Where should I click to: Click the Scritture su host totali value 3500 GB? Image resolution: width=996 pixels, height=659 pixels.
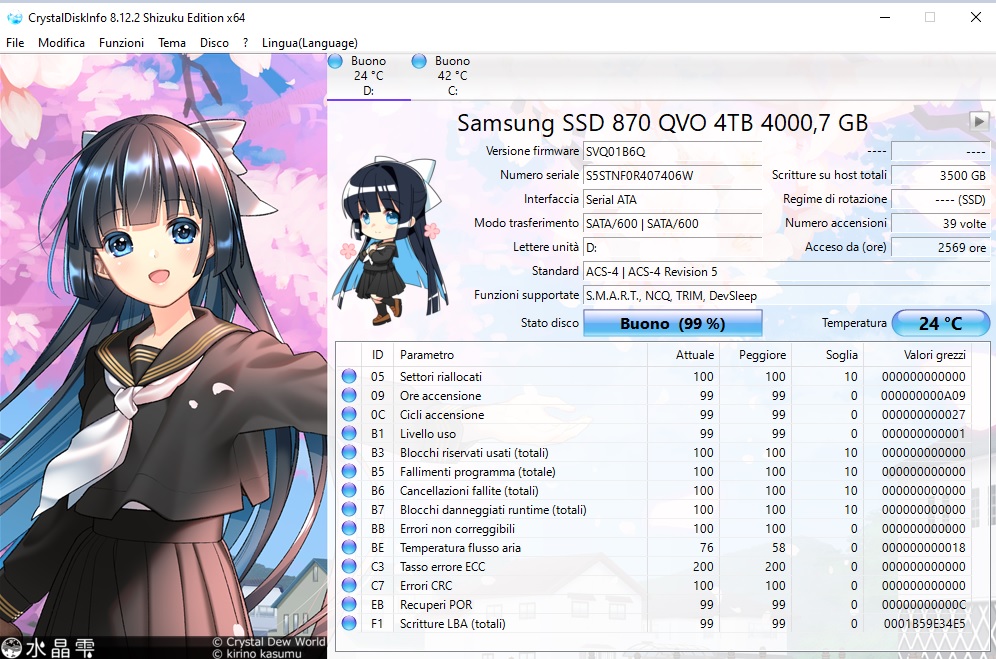click(940, 175)
